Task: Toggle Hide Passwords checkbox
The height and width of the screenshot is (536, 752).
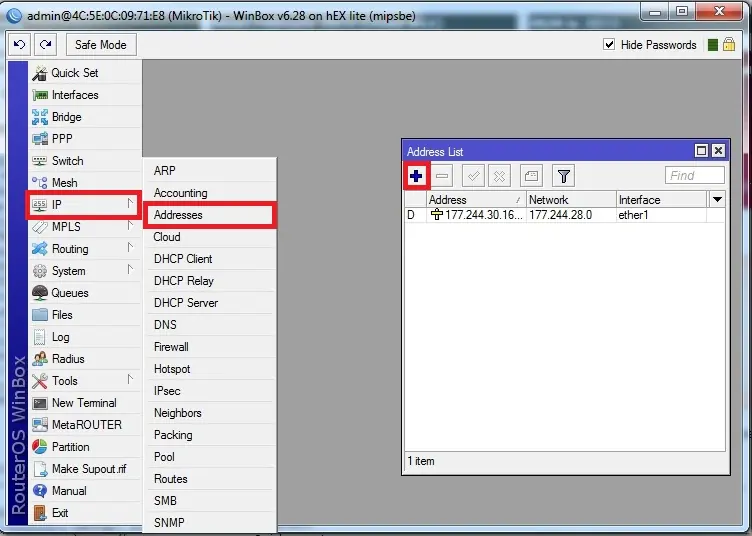Action: tap(609, 45)
